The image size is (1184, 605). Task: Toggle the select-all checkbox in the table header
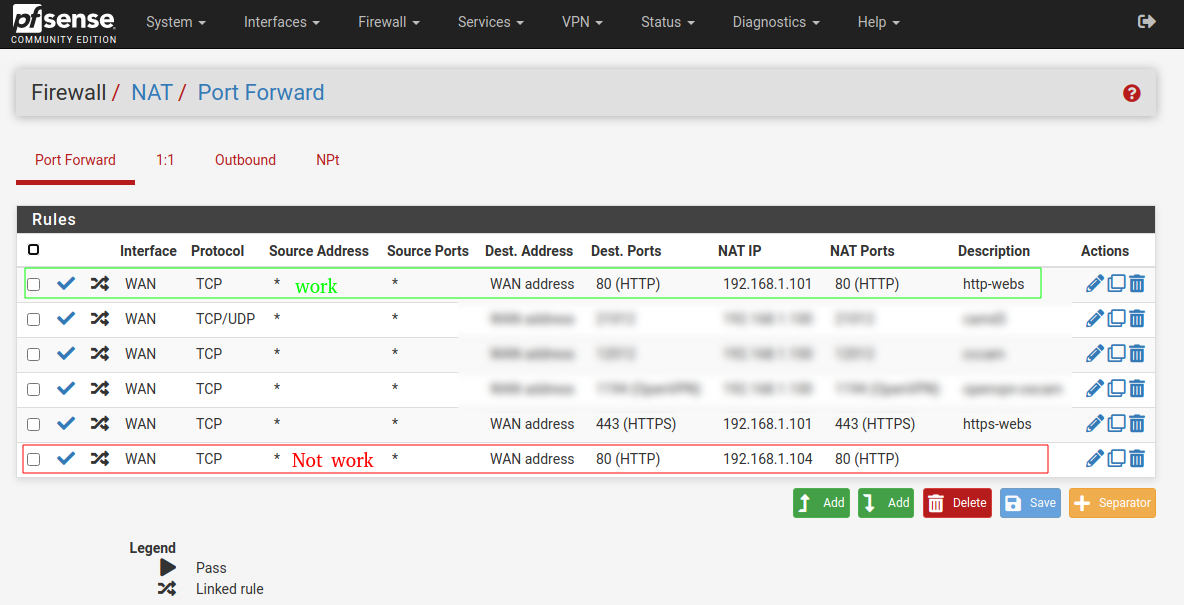pos(34,250)
